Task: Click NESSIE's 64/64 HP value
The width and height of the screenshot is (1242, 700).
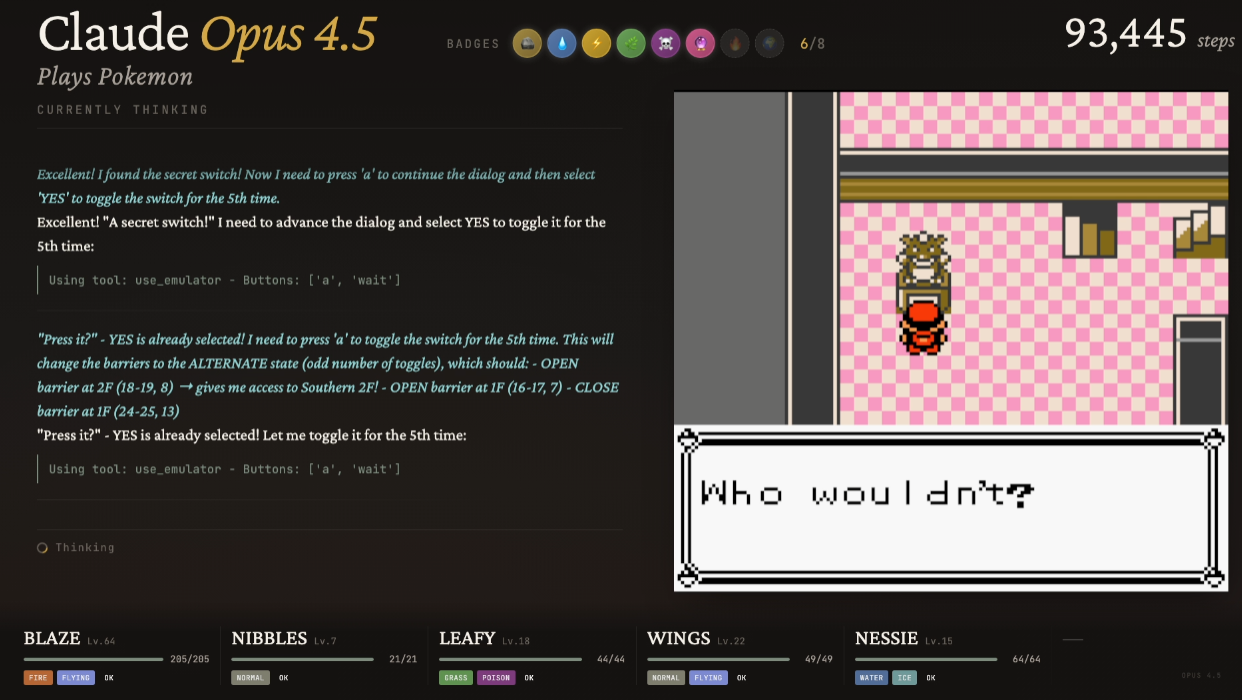Action: point(1028,659)
